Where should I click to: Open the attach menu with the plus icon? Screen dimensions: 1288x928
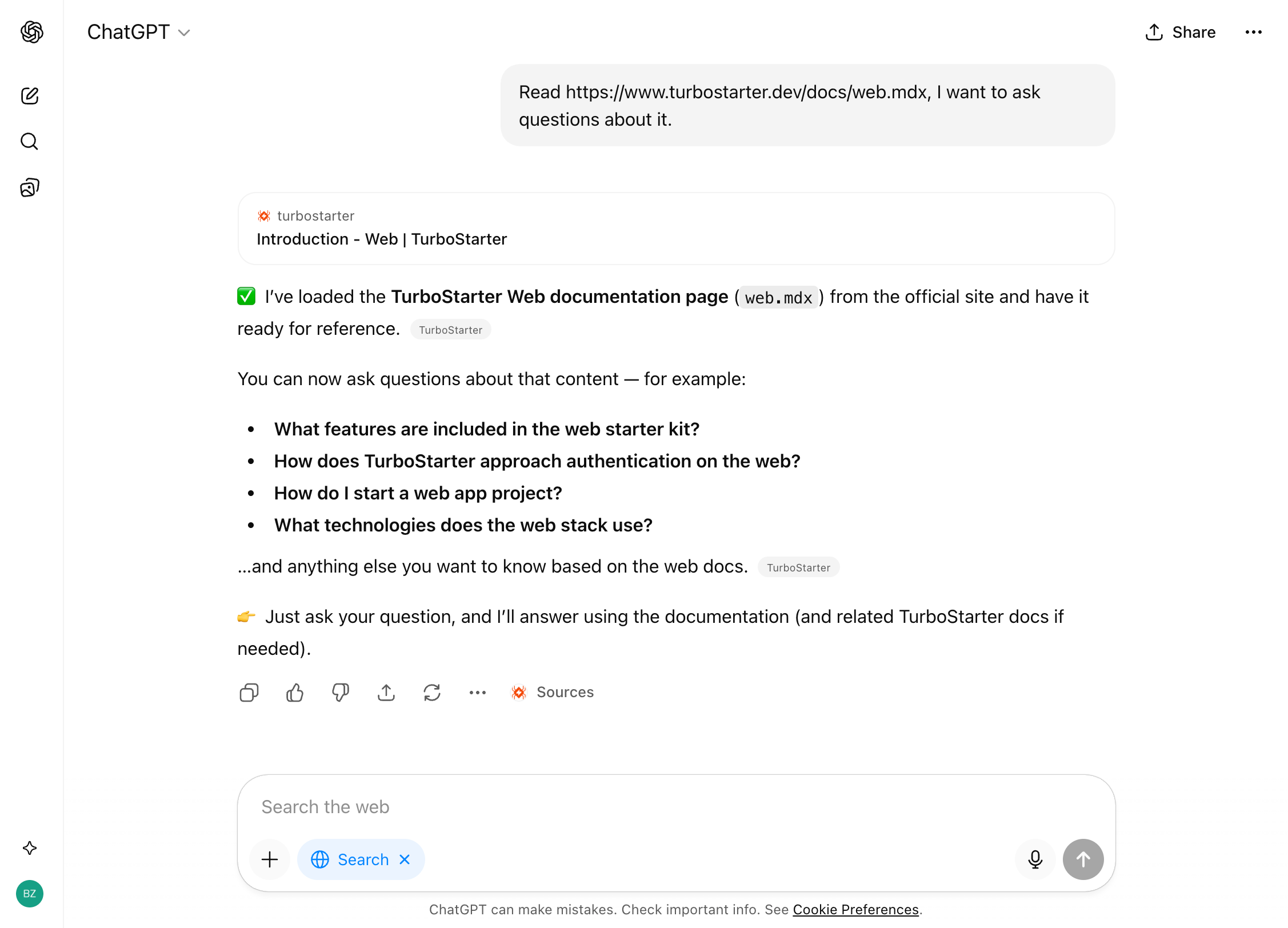[269, 859]
